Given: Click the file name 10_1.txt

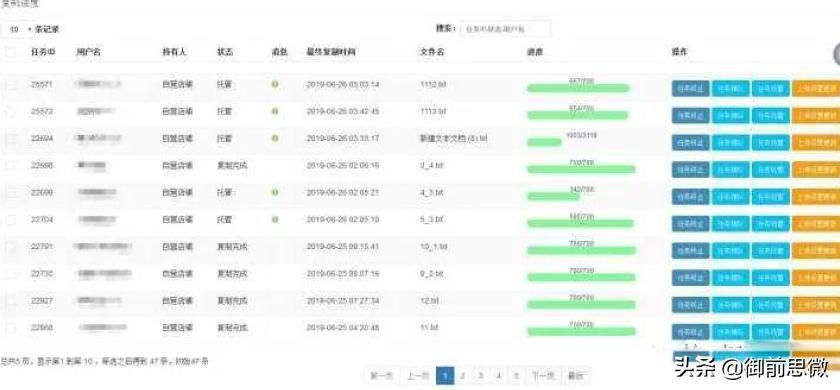Looking at the screenshot, I should coord(433,246).
